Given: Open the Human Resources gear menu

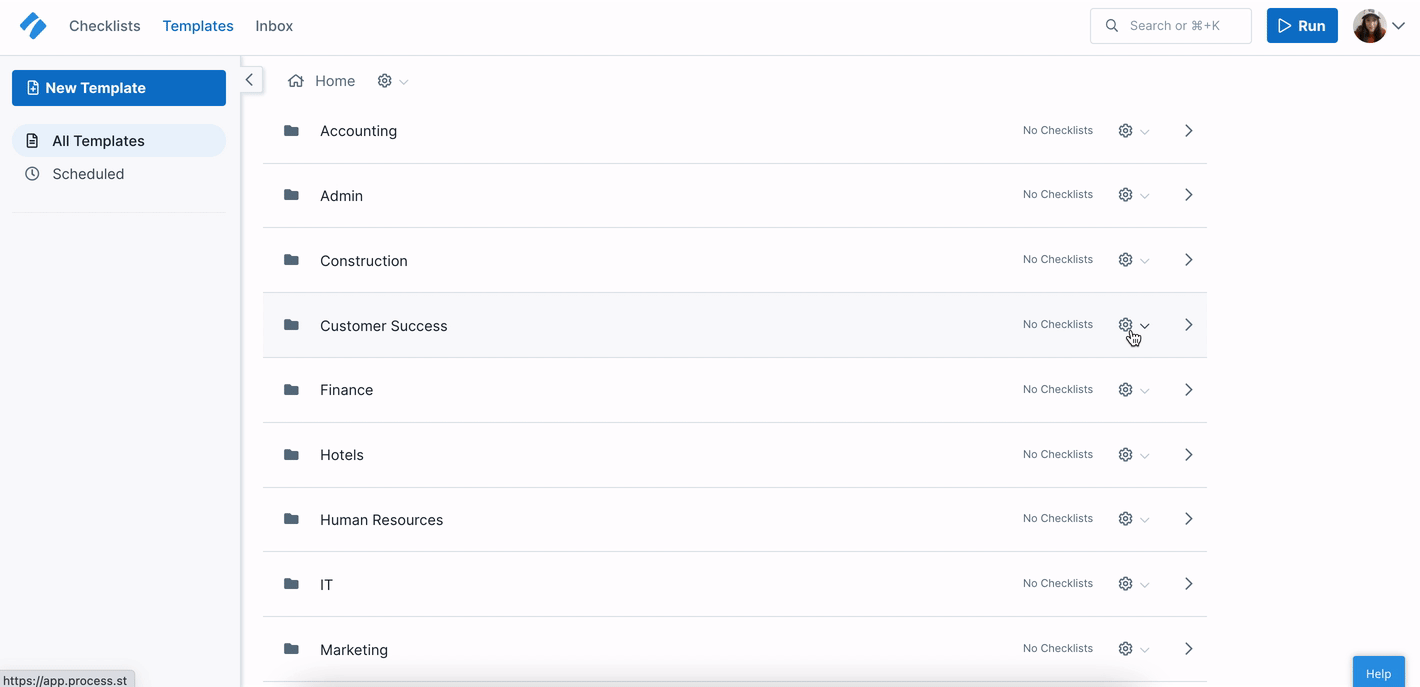Looking at the screenshot, I should point(1133,519).
